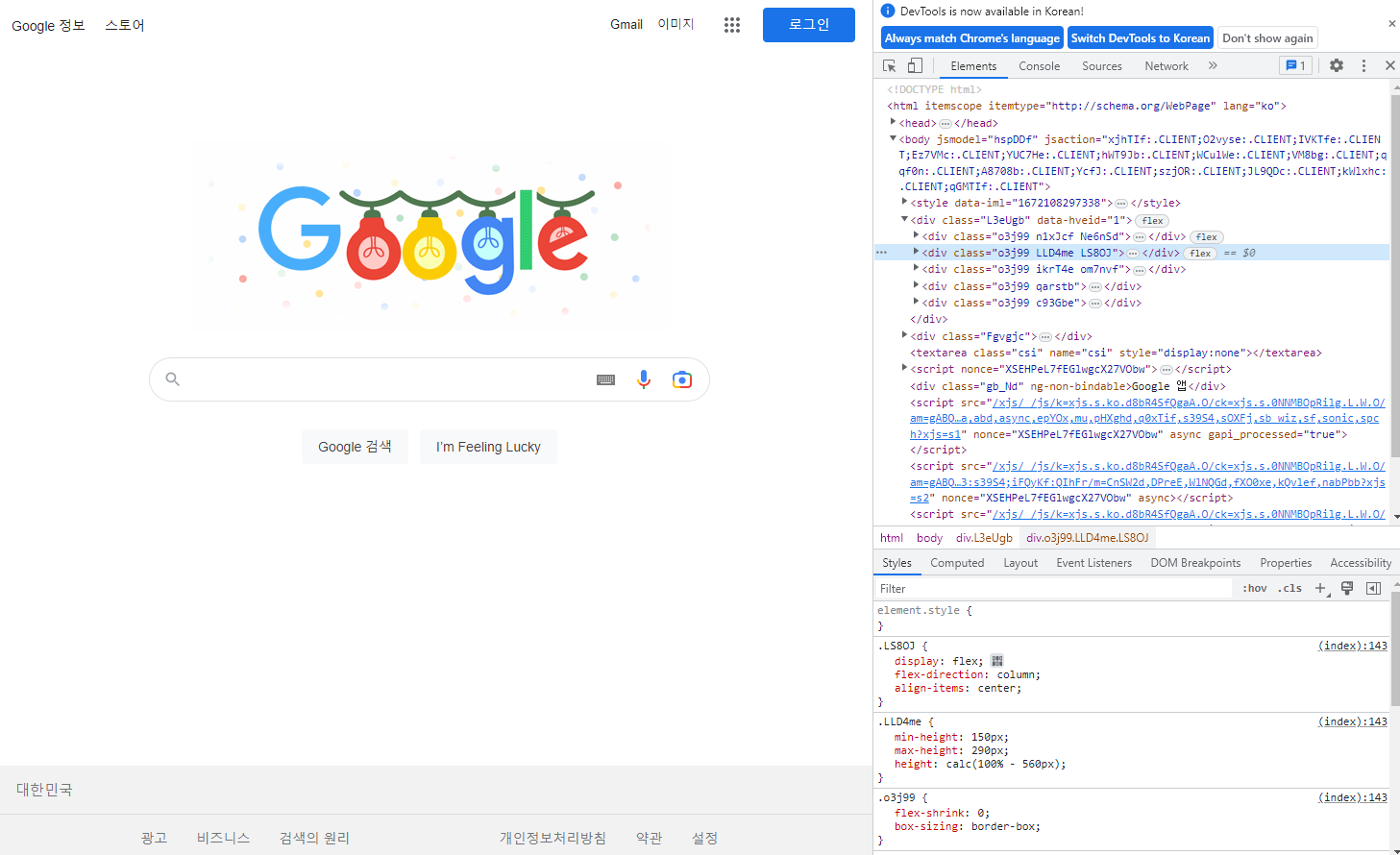Click Switch DevTools to Korean button
Viewport: 1400px width, 855px height.
pos(1141,37)
